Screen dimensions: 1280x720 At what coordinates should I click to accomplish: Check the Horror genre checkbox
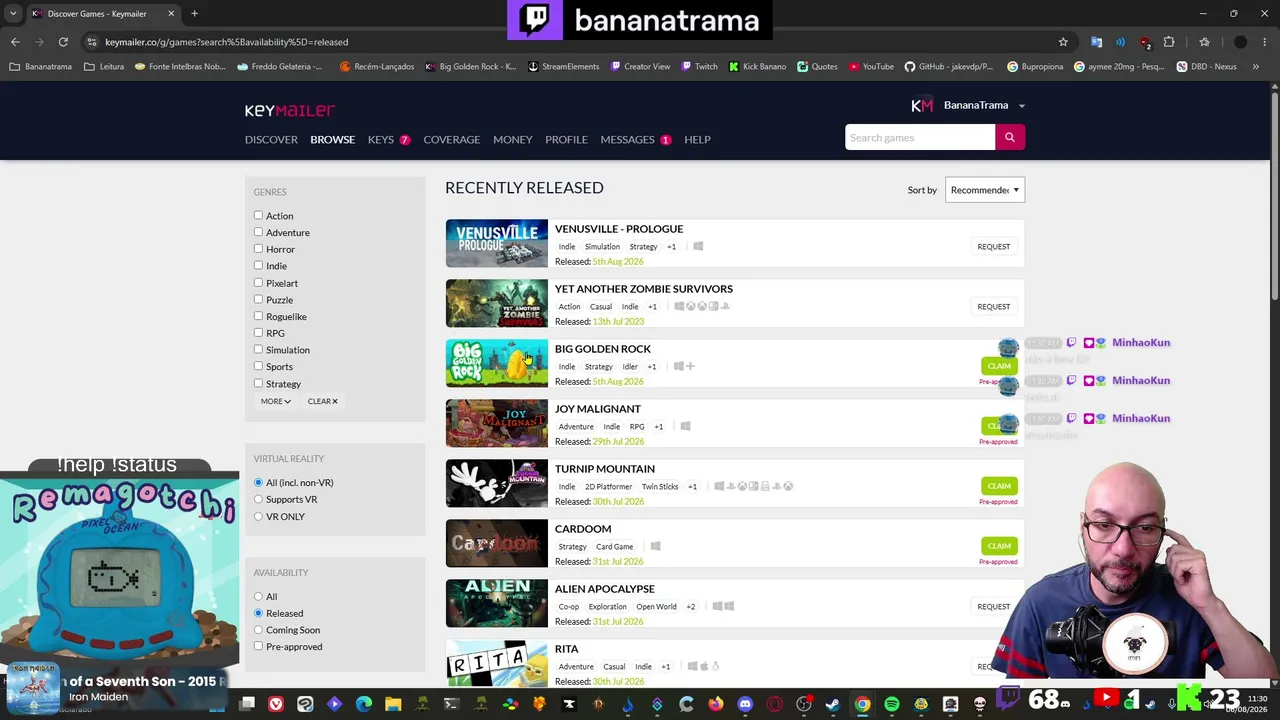258,249
